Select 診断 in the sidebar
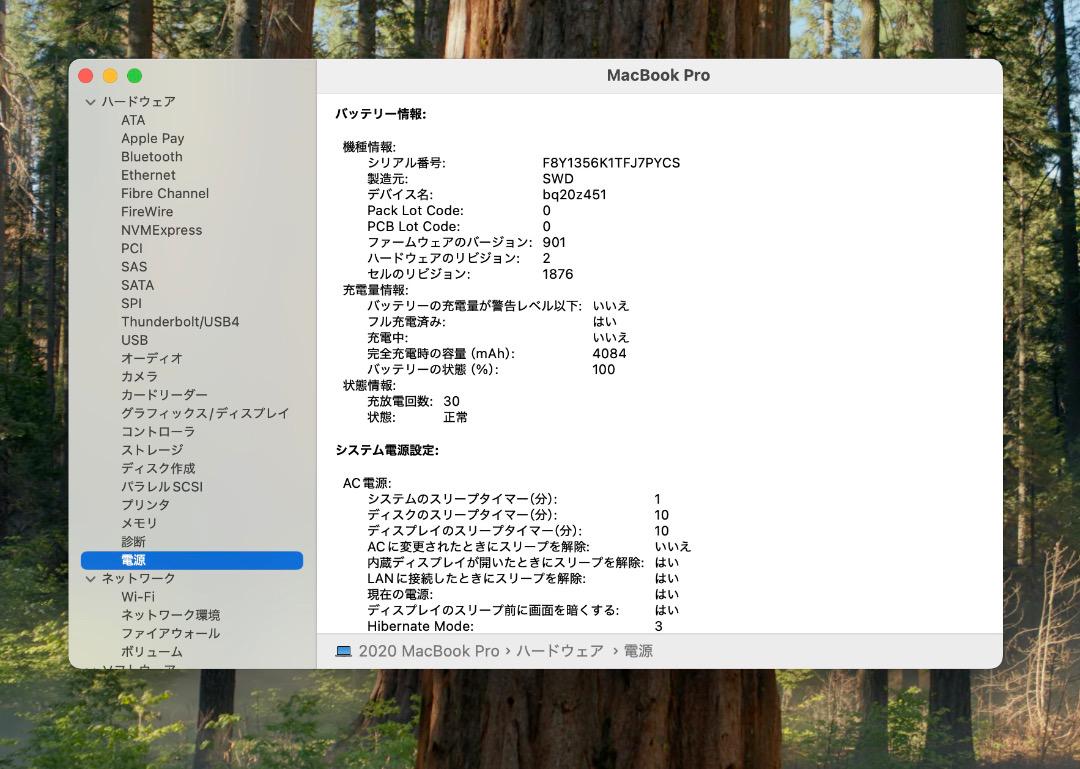This screenshot has width=1080, height=769. click(133, 542)
